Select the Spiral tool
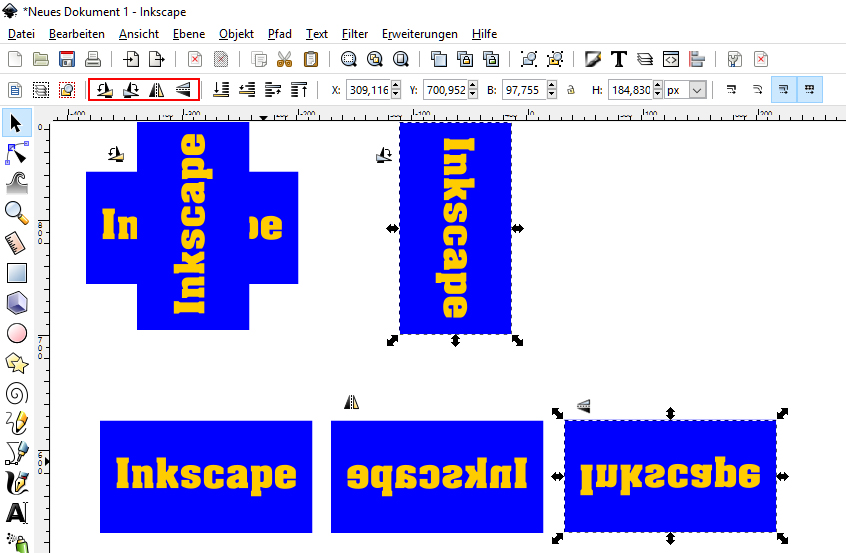Viewport: 846px width, 553px height. tap(16, 393)
